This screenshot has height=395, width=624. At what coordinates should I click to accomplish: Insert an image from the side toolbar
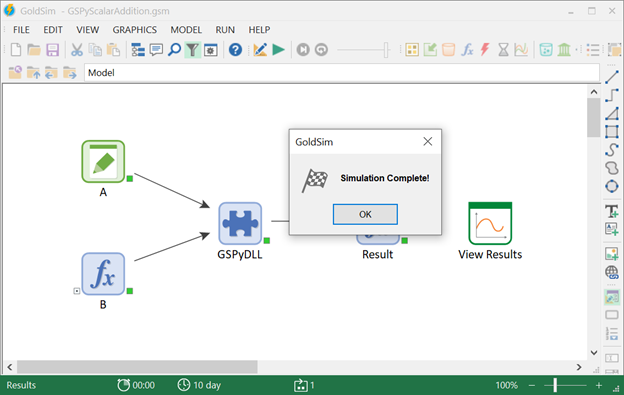612,254
